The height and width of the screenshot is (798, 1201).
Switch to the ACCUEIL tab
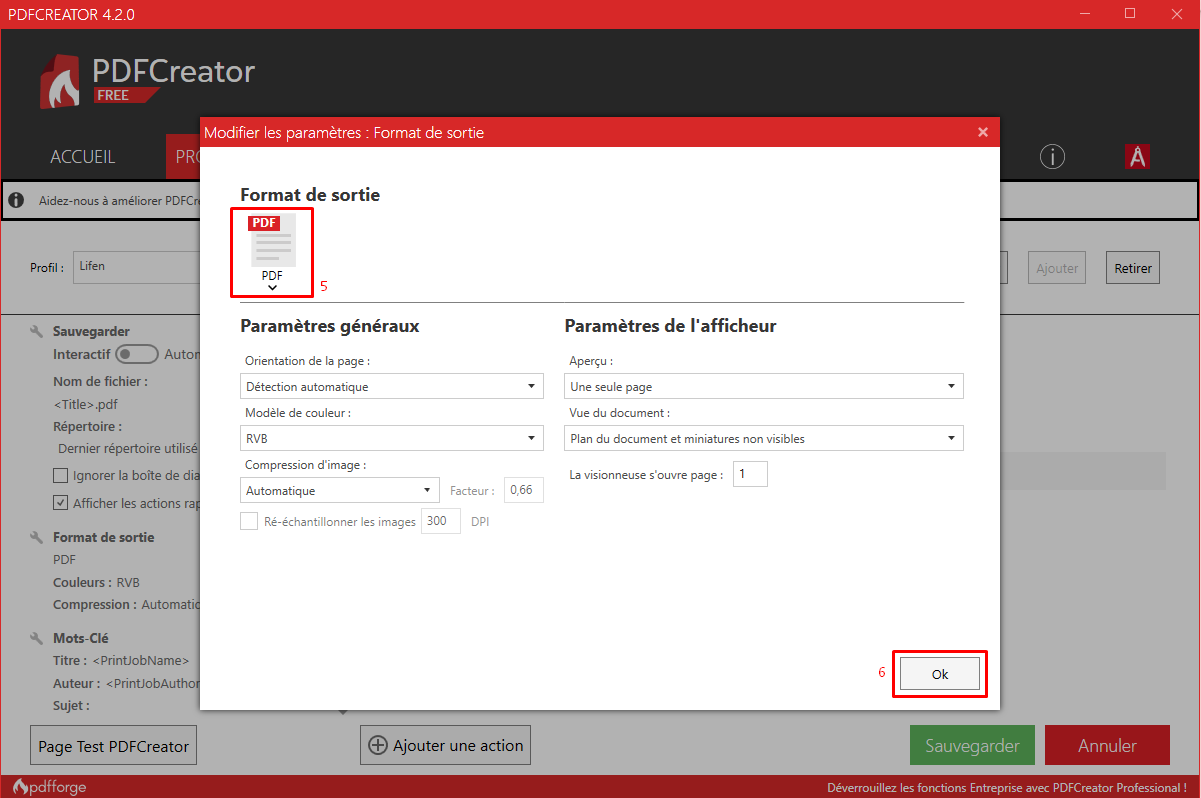point(83,157)
